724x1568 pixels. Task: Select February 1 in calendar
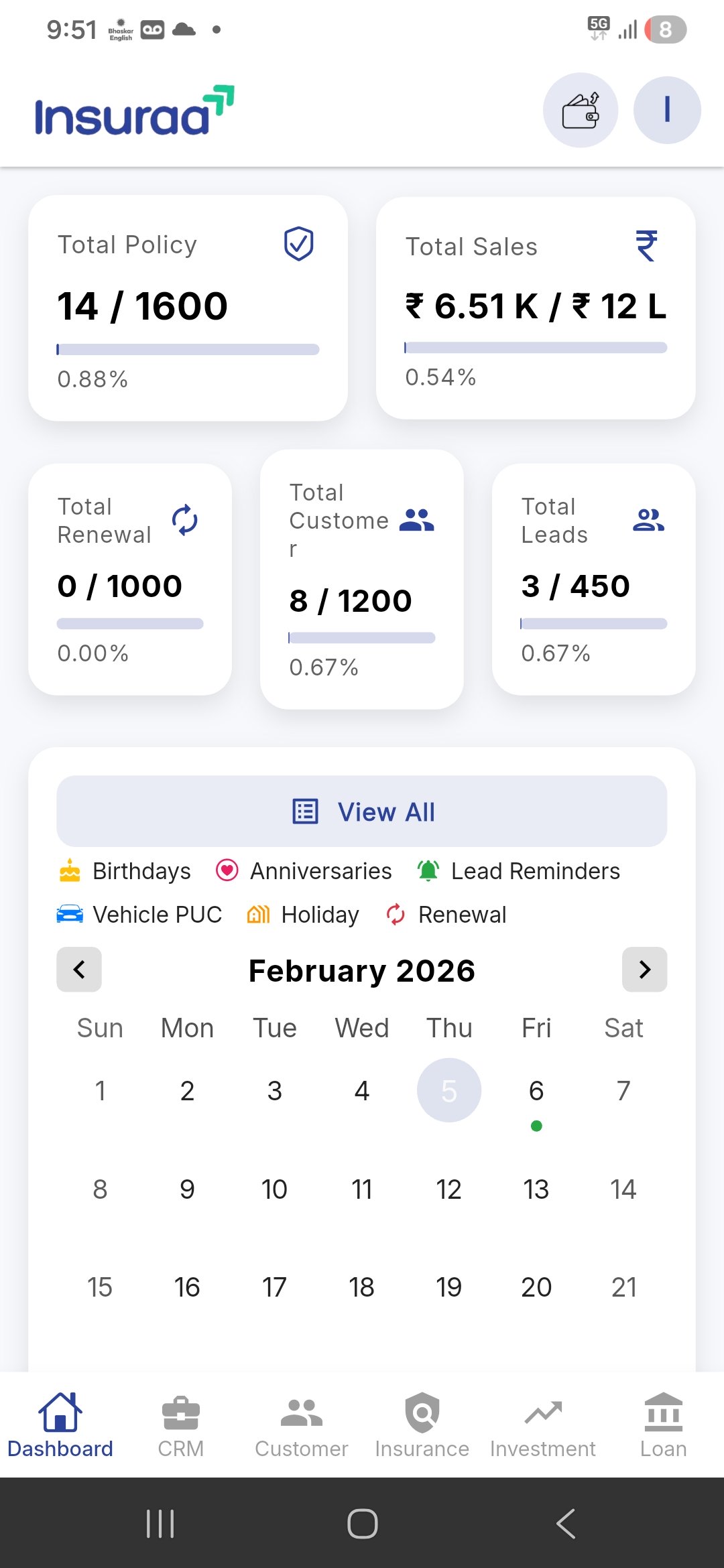point(100,1091)
